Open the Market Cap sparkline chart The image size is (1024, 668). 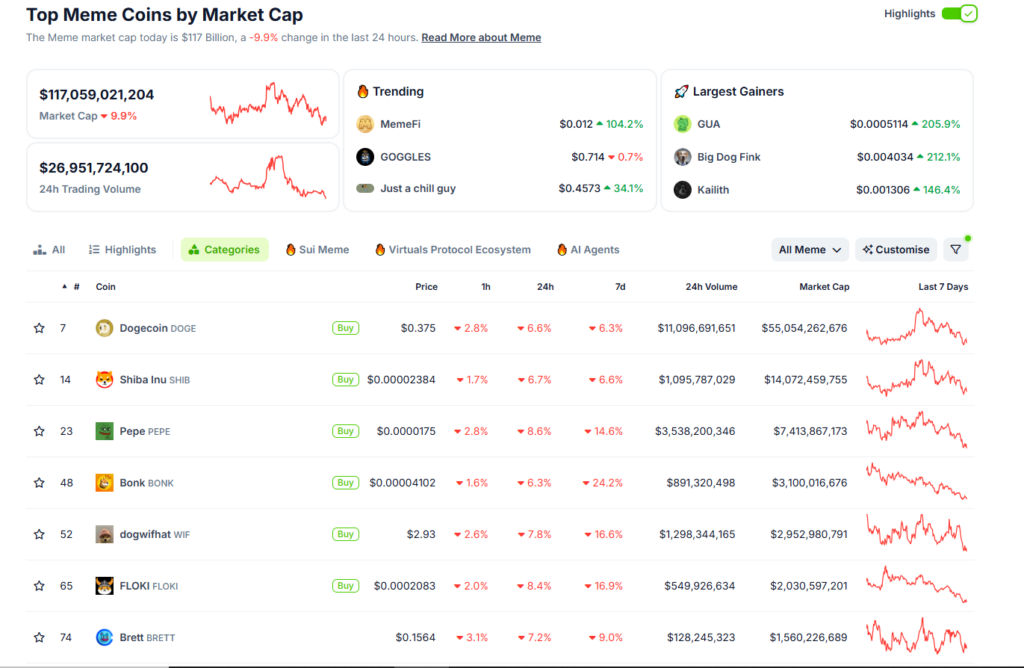click(x=268, y=103)
